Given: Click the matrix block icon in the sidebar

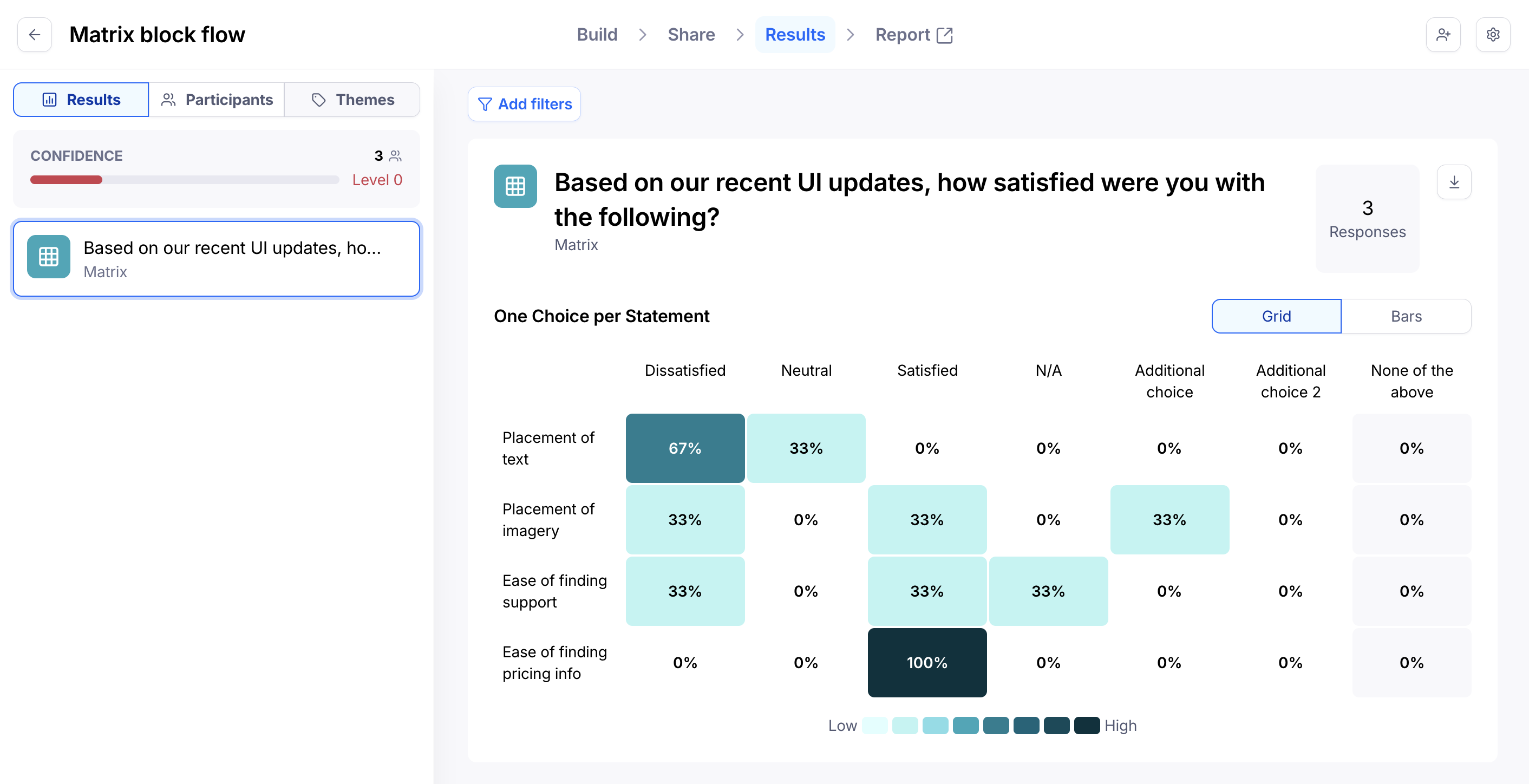Looking at the screenshot, I should (49, 257).
